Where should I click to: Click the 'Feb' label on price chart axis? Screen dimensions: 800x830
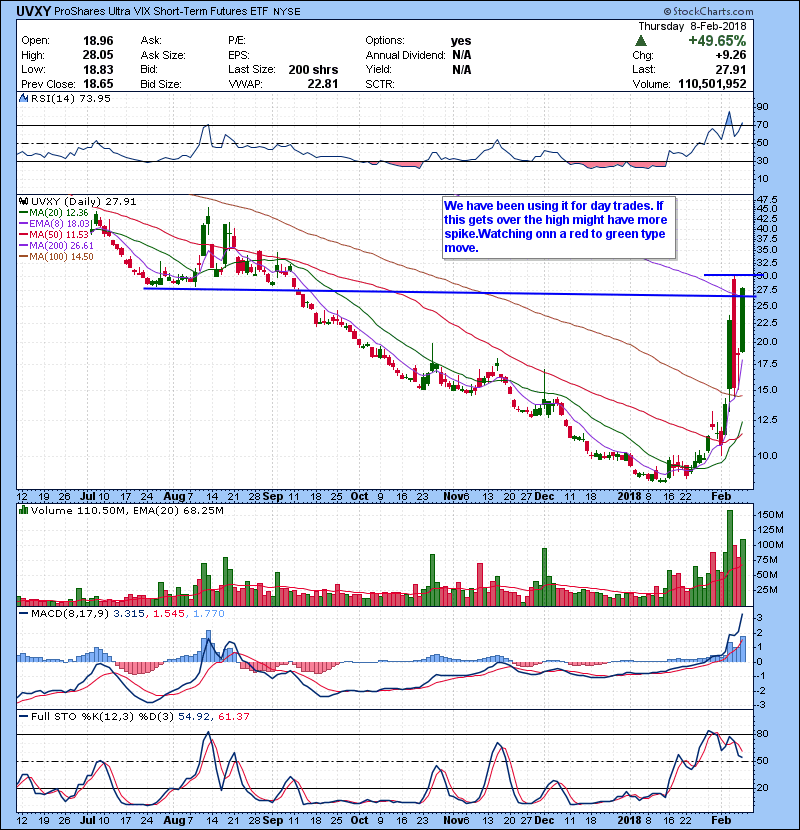[721, 497]
